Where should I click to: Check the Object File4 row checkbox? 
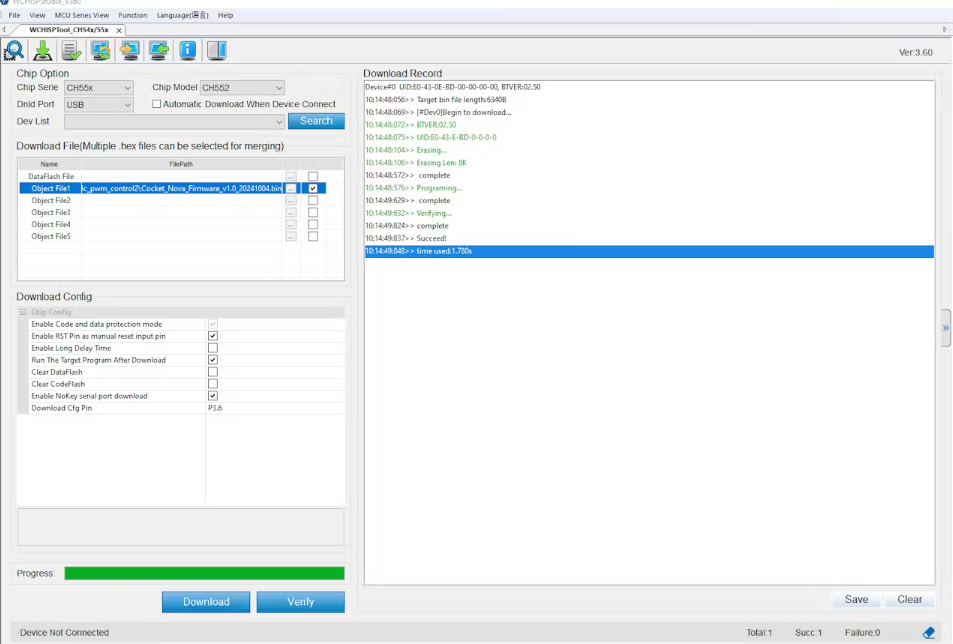(313, 225)
